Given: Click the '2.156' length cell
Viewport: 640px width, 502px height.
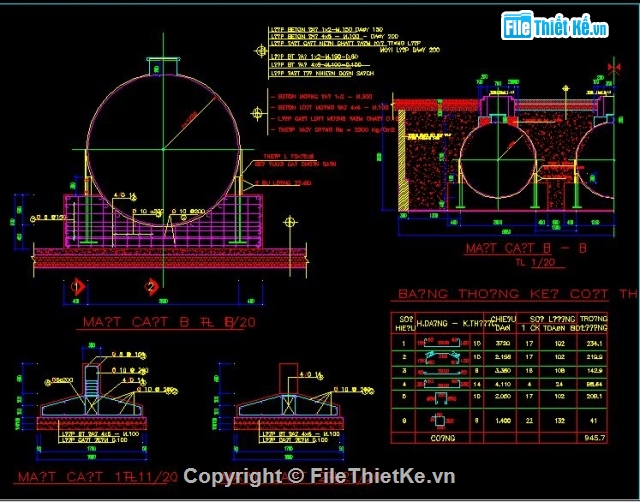Looking at the screenshot, I should point(502,357).
